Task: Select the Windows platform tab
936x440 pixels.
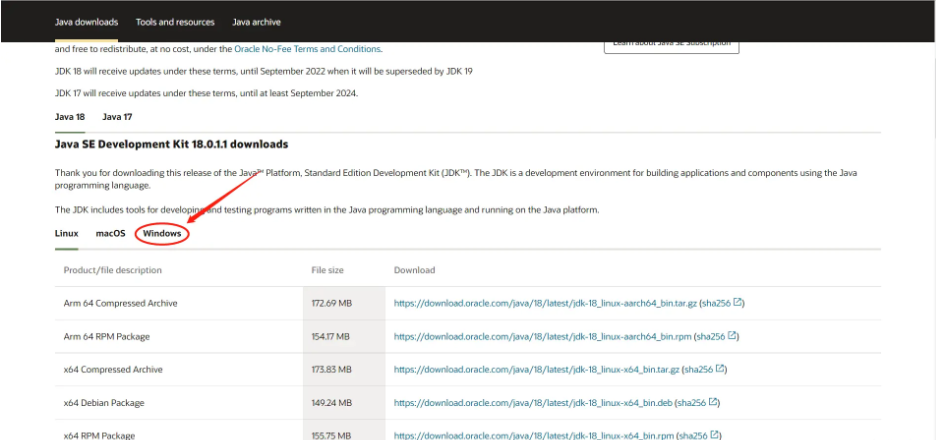Action: click(162, 233)
